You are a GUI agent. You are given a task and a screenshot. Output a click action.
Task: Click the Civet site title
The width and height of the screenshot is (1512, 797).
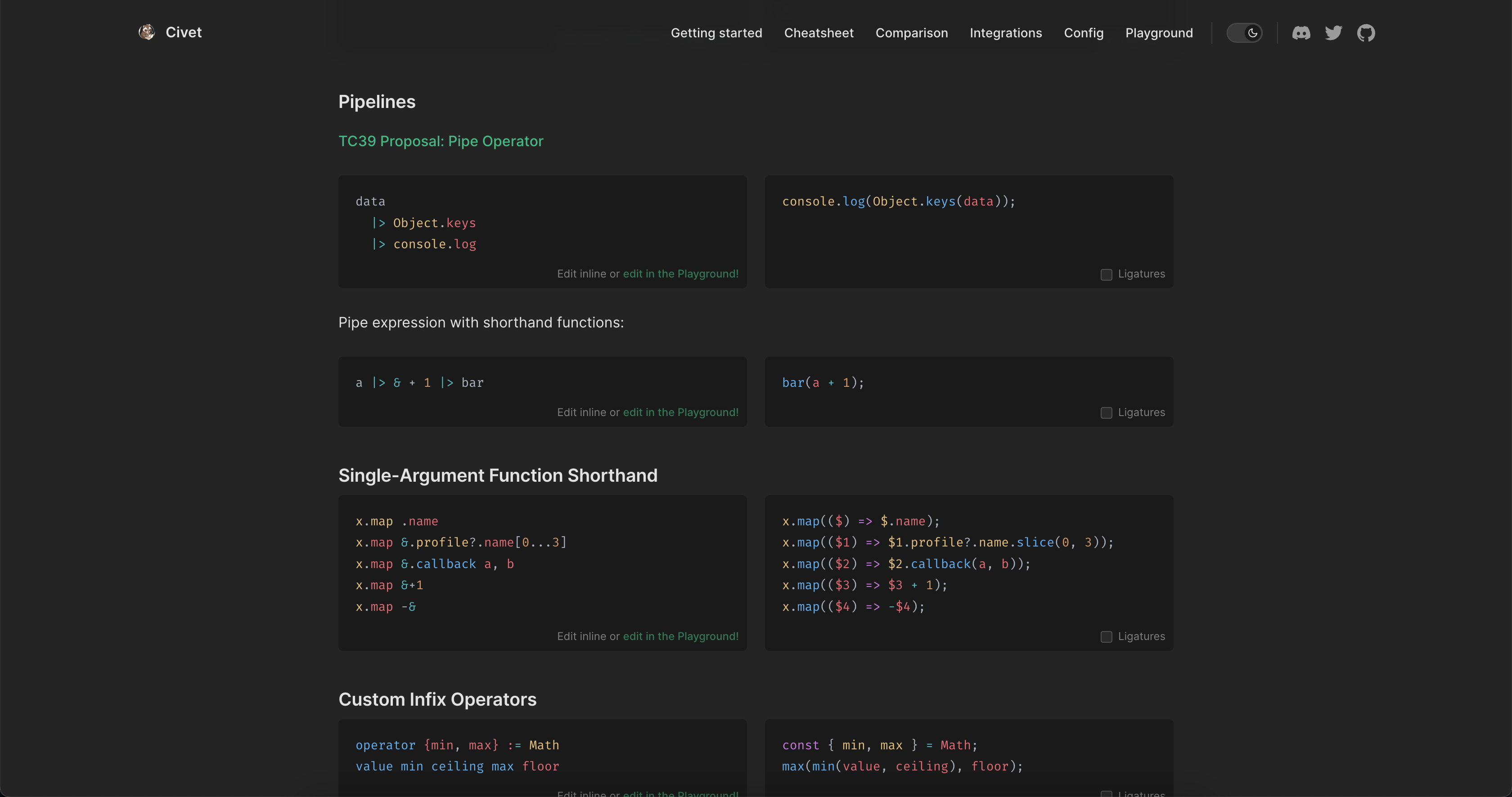184,32
